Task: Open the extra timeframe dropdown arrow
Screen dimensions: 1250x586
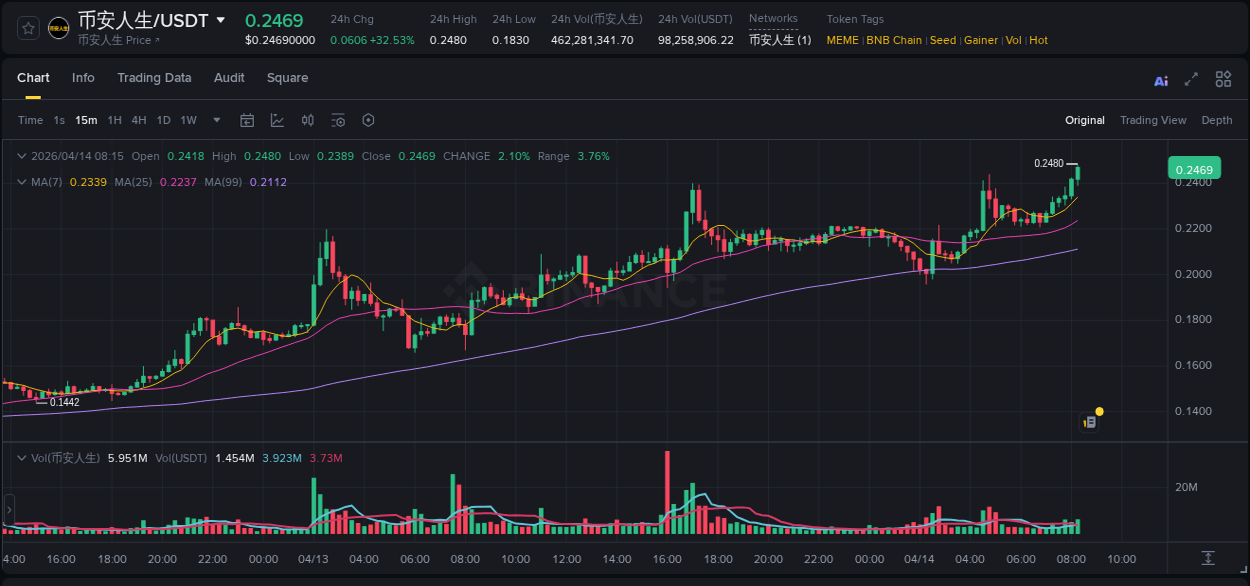Action: coord(215,120)
